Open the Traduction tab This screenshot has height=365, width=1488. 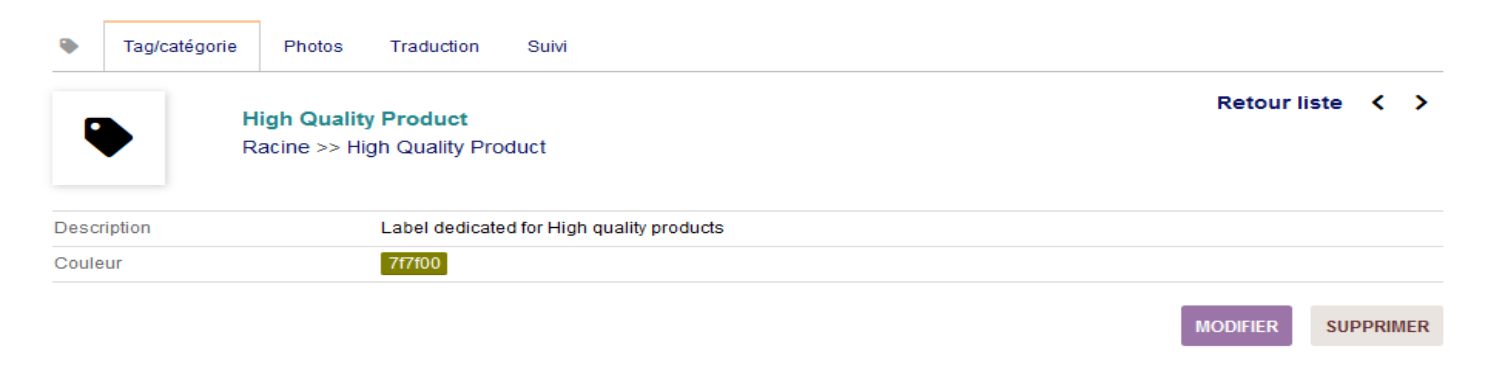coord(434,46)
